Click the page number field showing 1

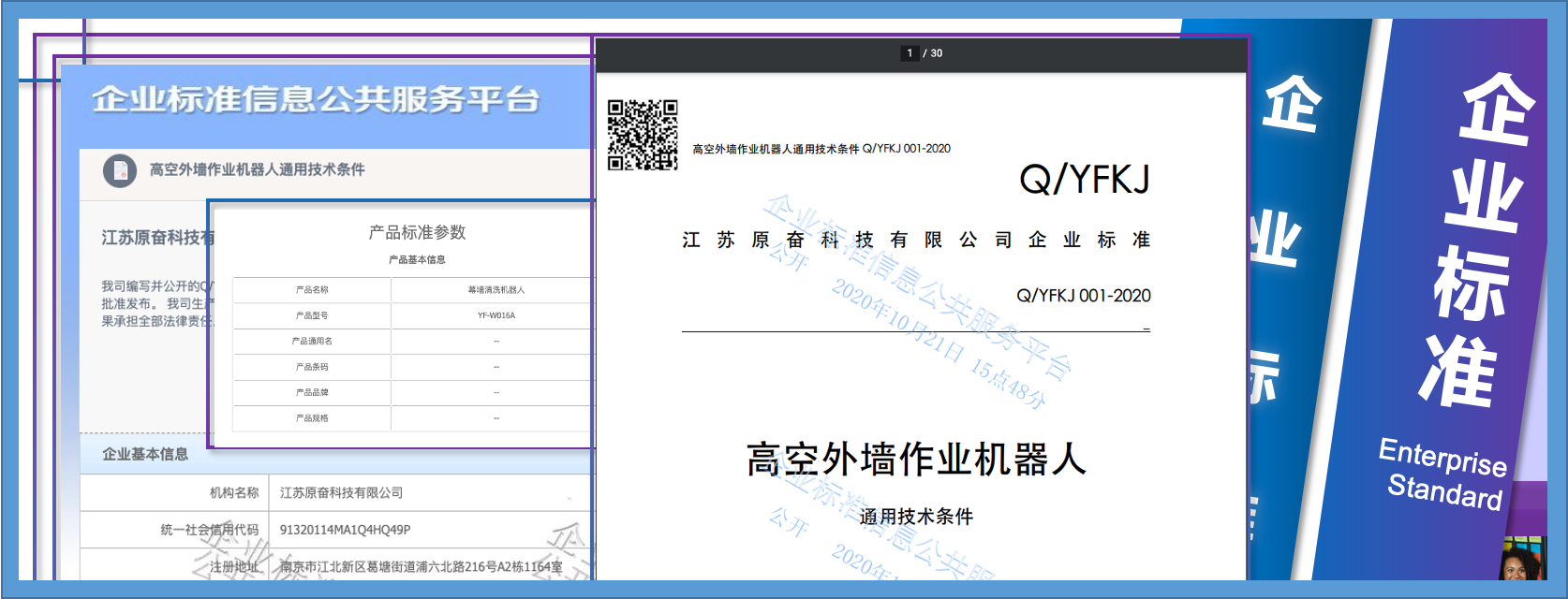[910, 53]
